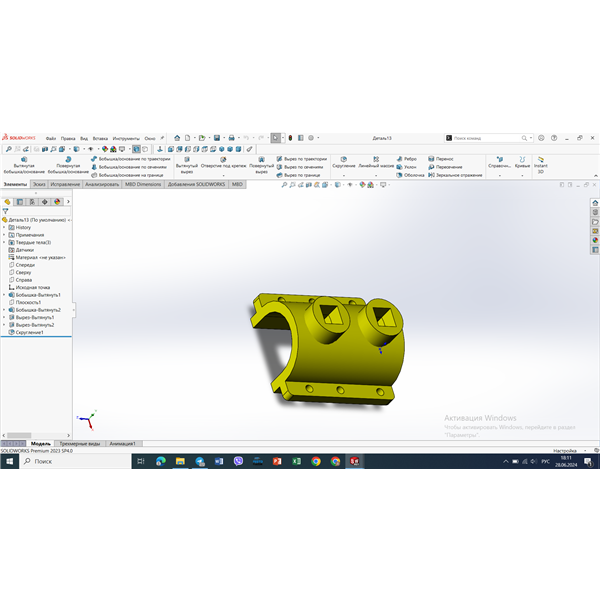Image resolution: width=600 pixels, height=600 pixels.
Task: Switch to the Исправление tab
Action: [65, 184]
